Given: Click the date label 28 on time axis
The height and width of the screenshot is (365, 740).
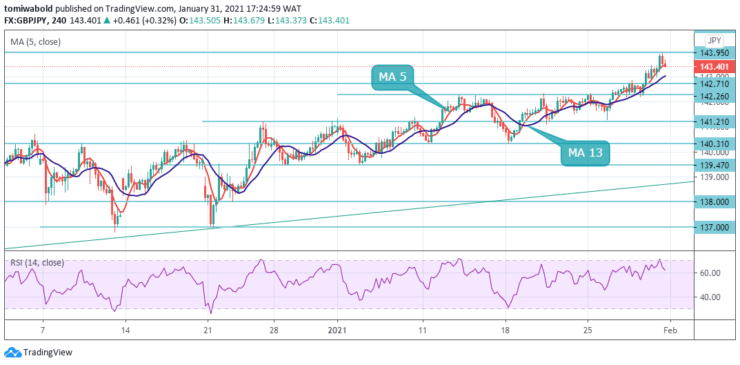Looking at the screenshot, I should click(274, 331).
